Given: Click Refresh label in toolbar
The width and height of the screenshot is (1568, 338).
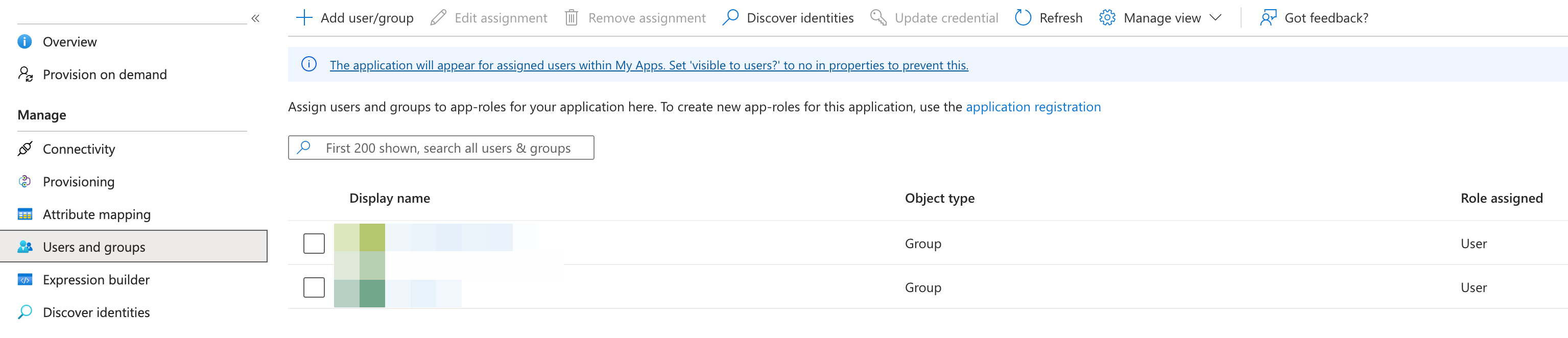Looking at the screenshot, I should click(x=1061, y=18).
